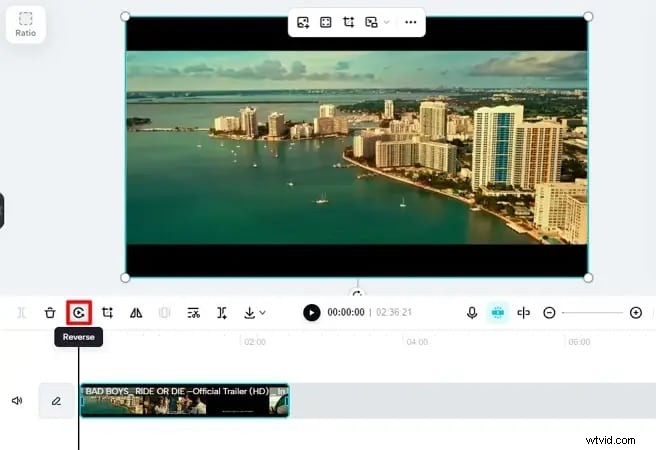The width and height of the screenshot is (656, 450).
Task: Click the total duration 02:36:21 text
Action: tap(394, 312)
